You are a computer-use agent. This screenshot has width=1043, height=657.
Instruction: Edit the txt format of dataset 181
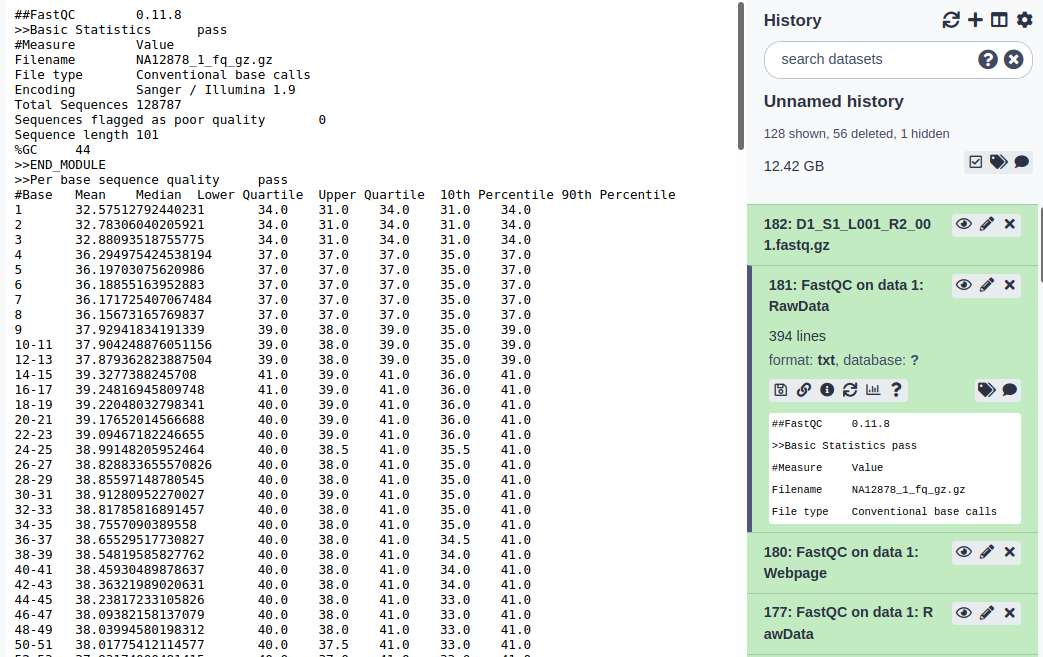[x=826, y=360]
